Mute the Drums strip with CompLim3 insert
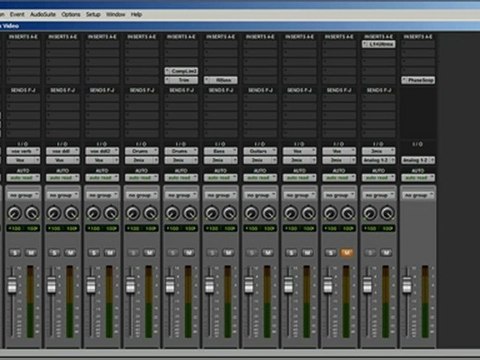Screen dimensions: 480x360 click(189, 253)
